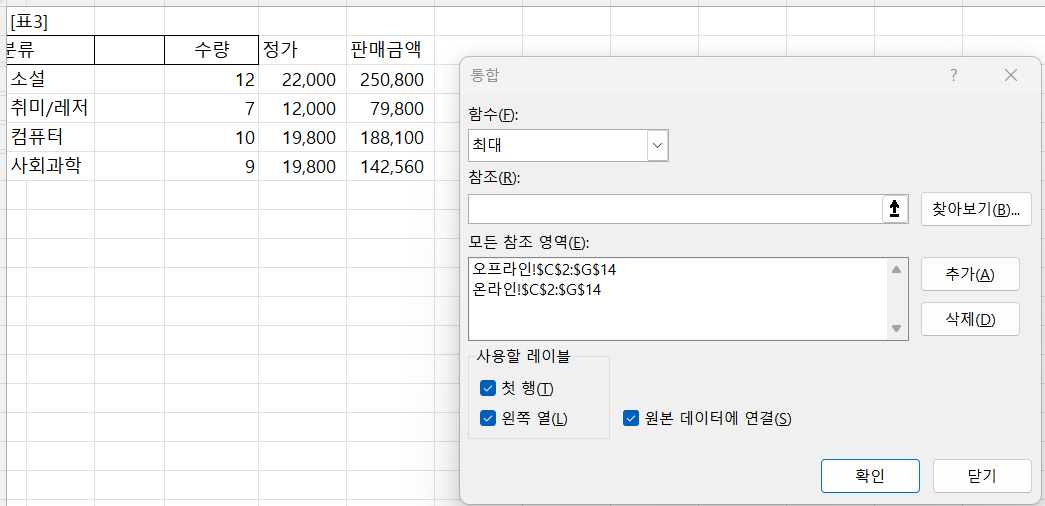The height and width of the screenshot is (506, 1045).
Task: Click the 추가 add button
Action: [x=969, y=275]
